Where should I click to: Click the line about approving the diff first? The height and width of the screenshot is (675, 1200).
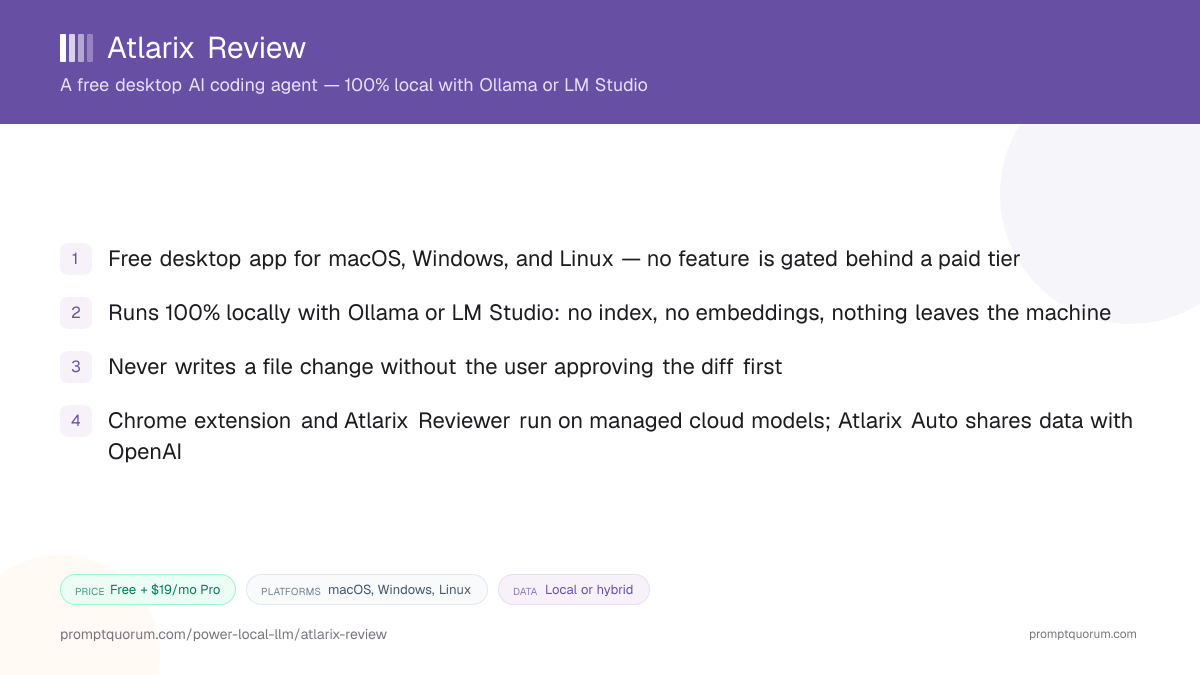445,367
